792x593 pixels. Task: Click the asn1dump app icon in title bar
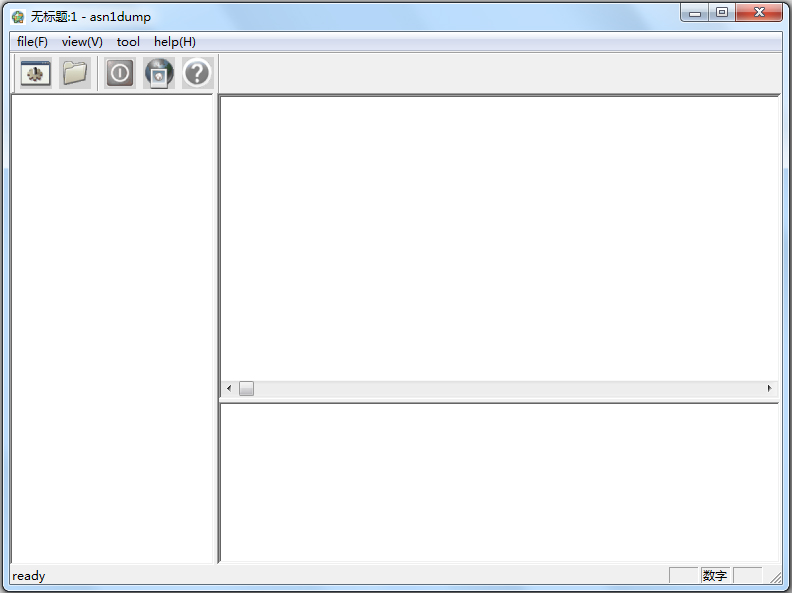[18, 17]
